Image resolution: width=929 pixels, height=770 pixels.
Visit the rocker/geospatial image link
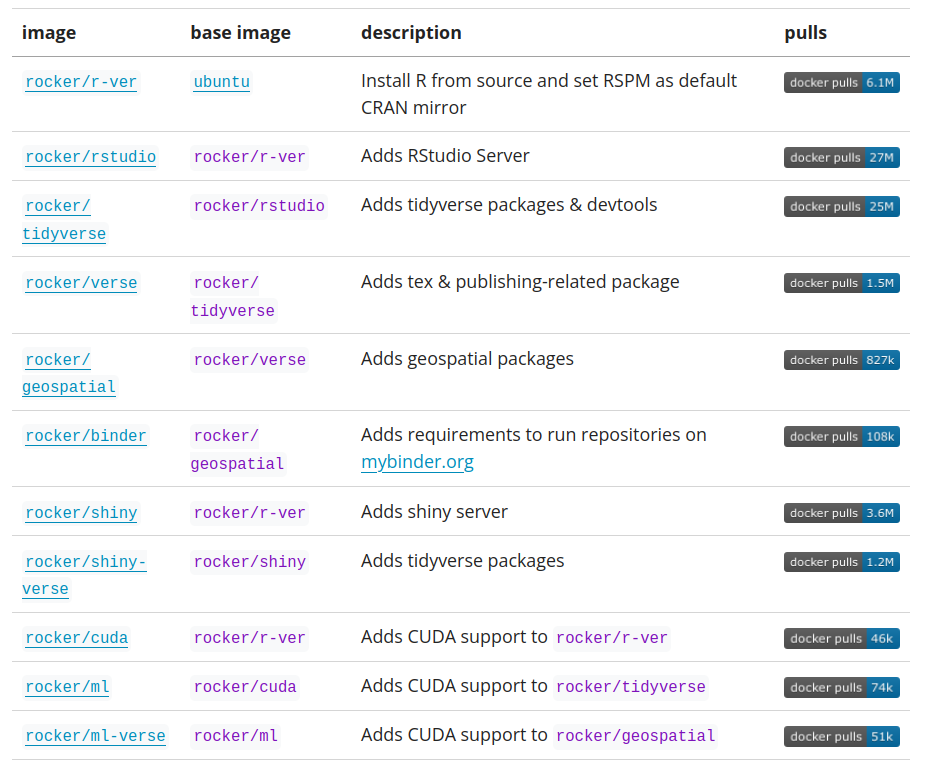[x=69, y=373]
